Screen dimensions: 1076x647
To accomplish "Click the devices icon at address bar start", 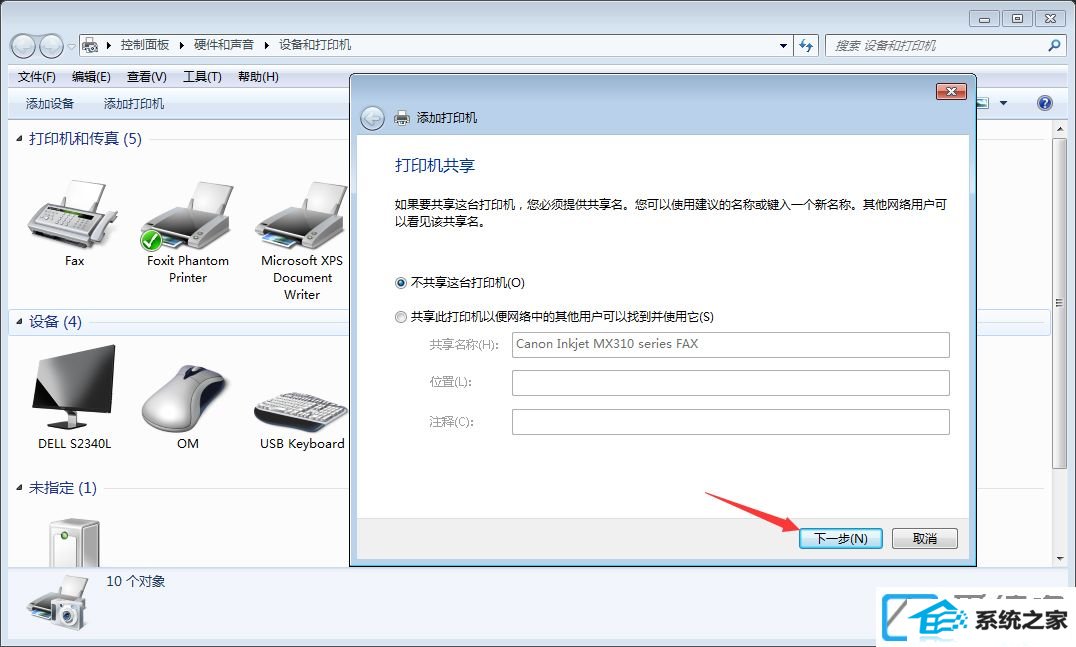I will [x=90, y=45].
